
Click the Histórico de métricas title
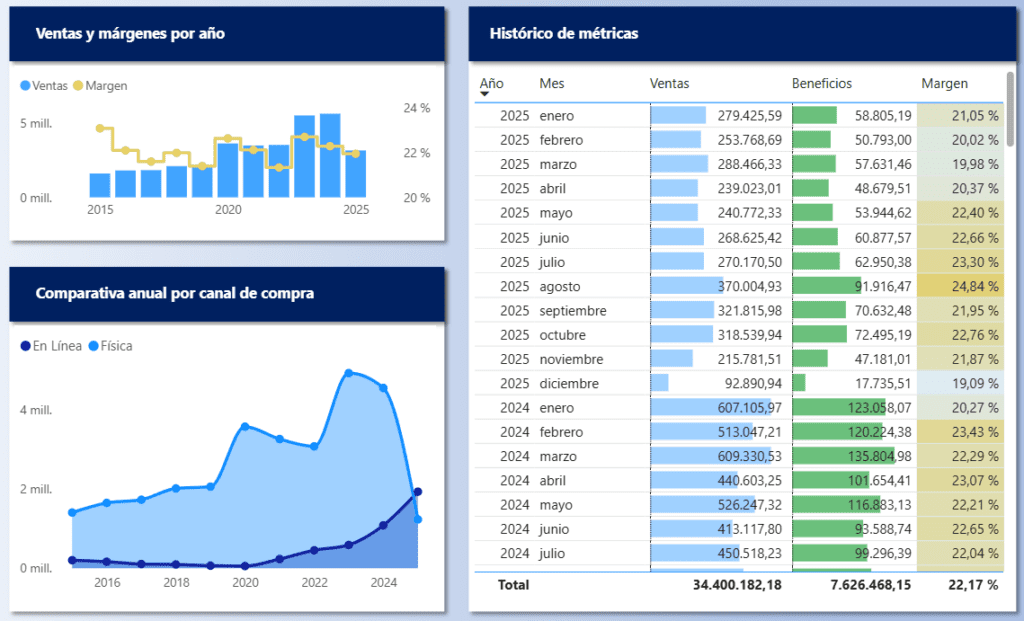(x=564, y=33)
